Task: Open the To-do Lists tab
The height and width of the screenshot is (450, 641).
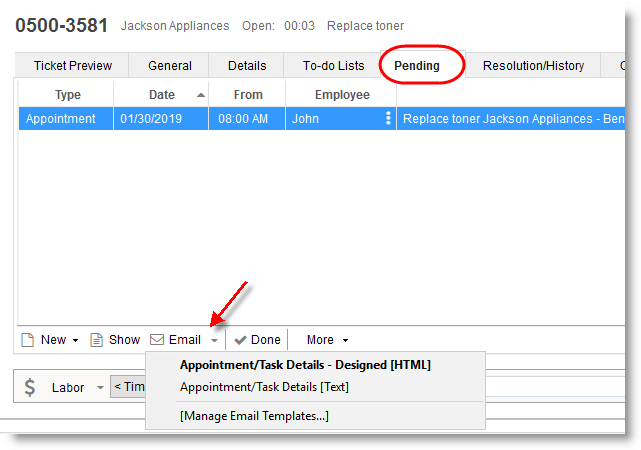Action: click(334, 66)
